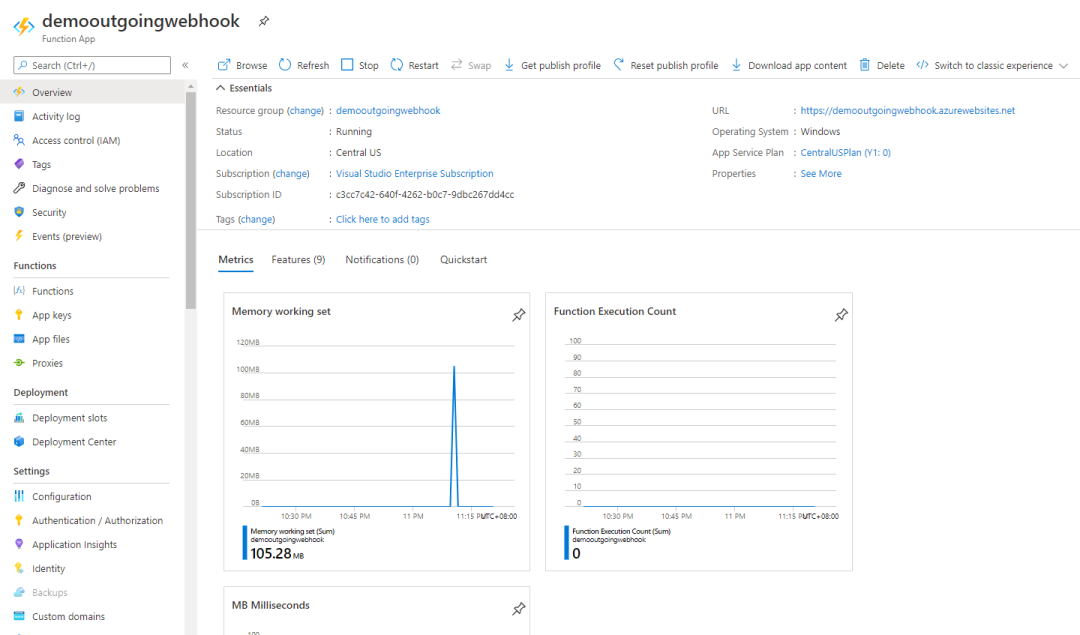Screen dimensions: 1080x635
Task: Collapse the Essentials section
Action: (x=244, y=88)
